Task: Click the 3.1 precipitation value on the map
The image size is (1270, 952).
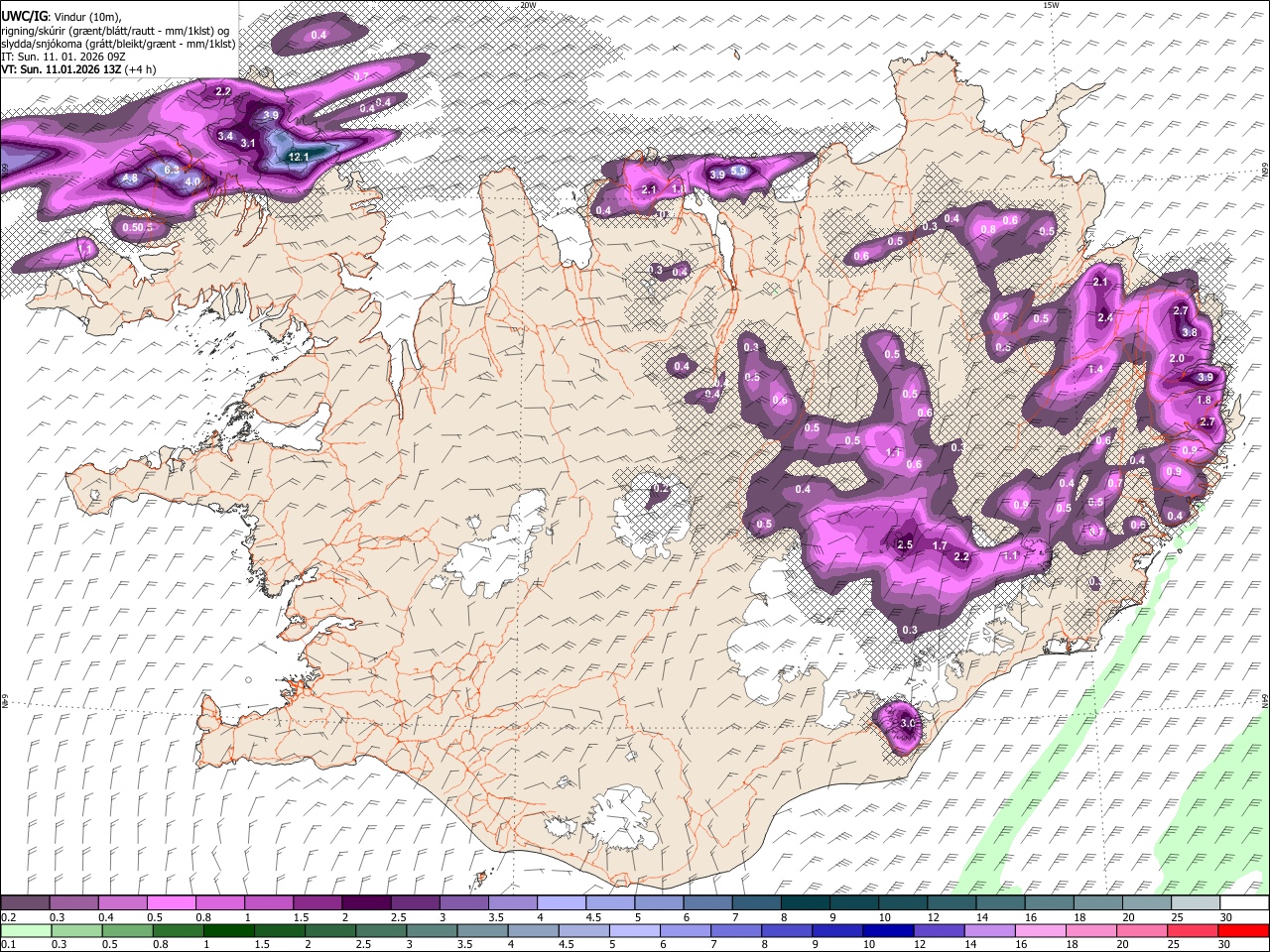Action: click(248, 144)
